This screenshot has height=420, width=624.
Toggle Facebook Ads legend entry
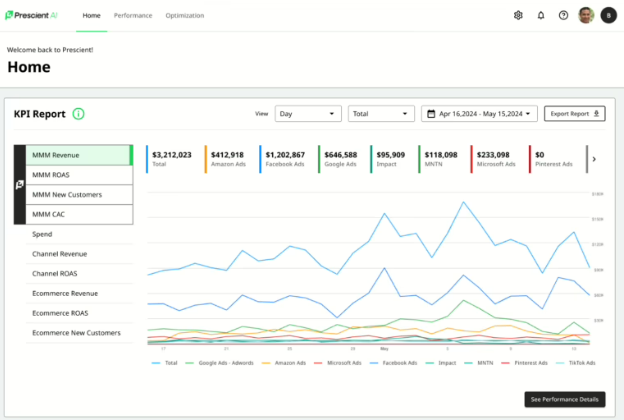pyautogui.click(x=396, y=363)
